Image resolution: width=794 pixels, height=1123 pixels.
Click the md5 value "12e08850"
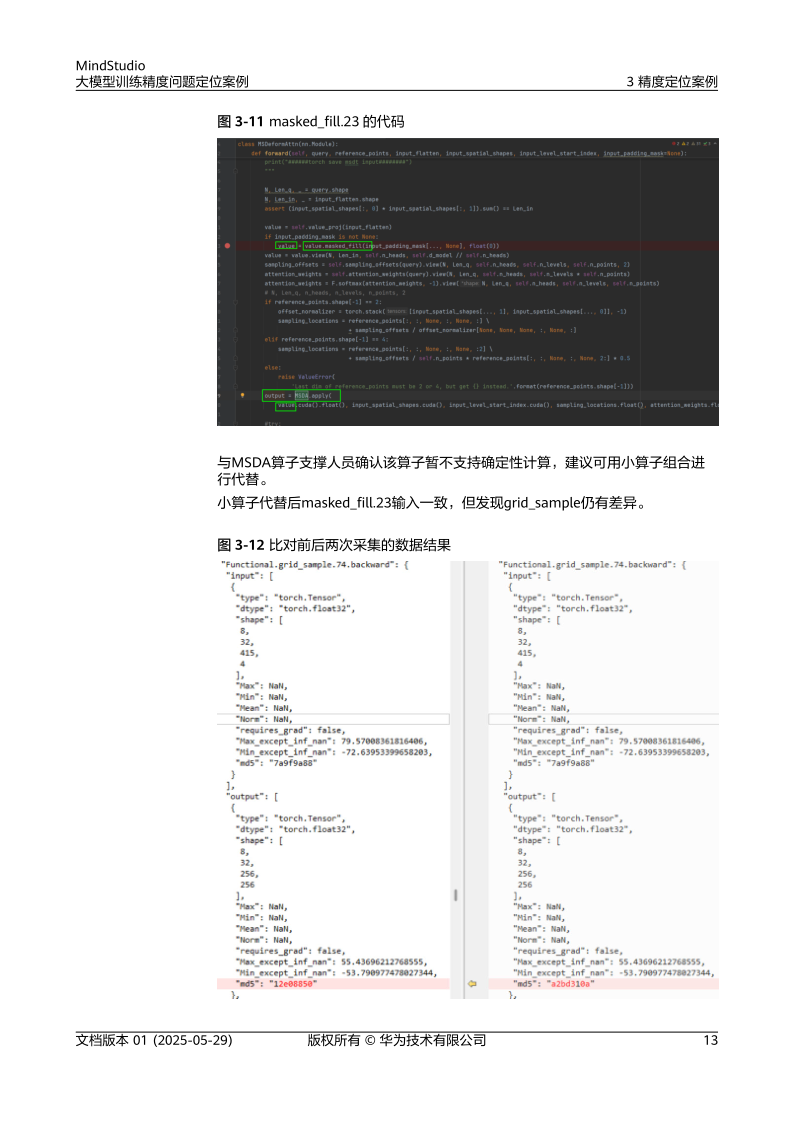[x=293, y=984]
